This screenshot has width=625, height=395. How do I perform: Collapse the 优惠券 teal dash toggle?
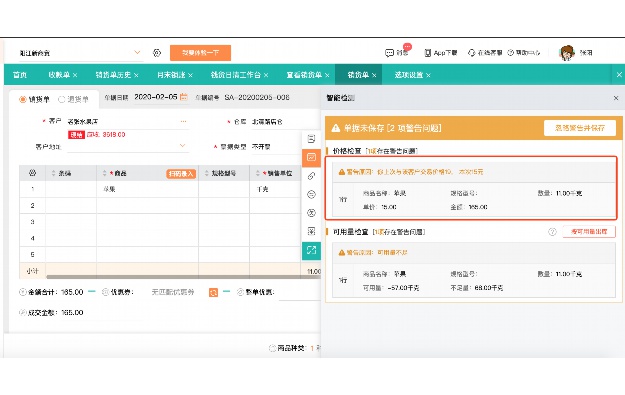pos(226,292)
